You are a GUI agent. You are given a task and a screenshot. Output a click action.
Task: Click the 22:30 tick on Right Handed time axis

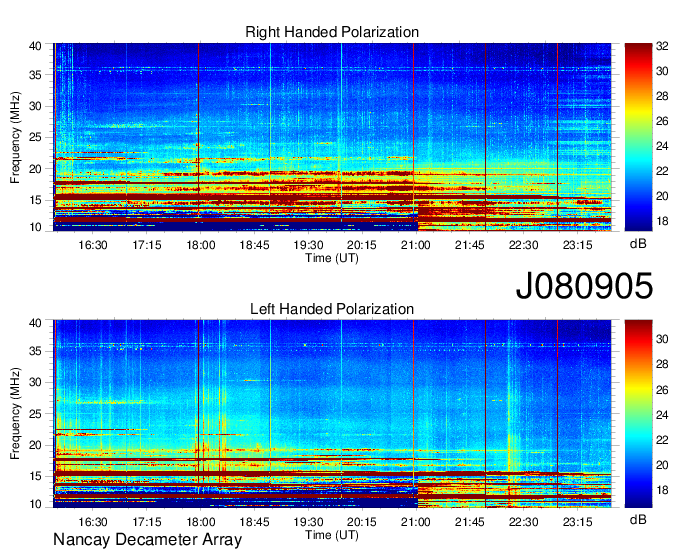click(523, 245)
